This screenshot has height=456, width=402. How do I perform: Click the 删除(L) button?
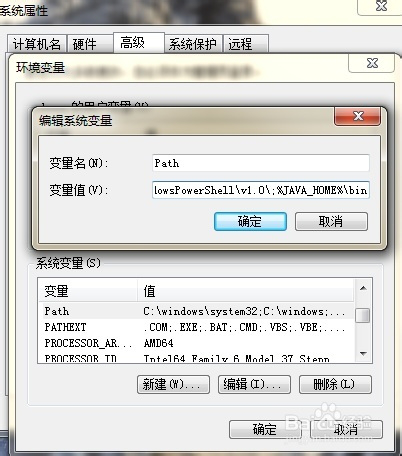[x=335, y=384]
